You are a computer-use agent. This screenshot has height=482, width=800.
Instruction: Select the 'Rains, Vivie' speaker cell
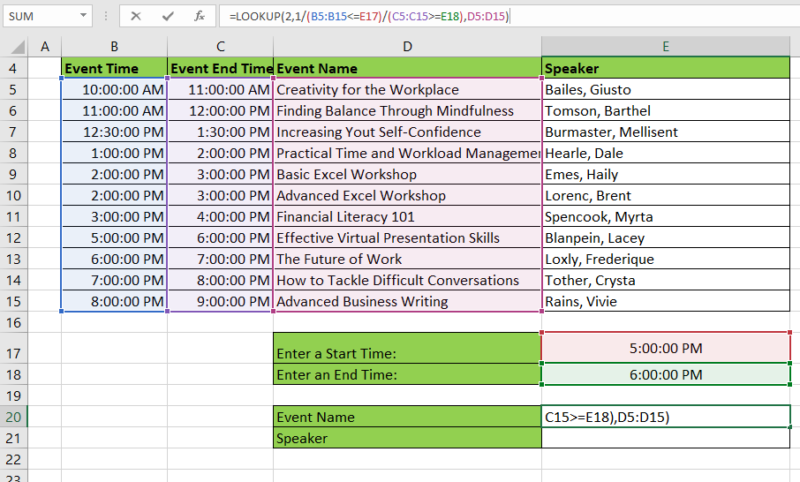[665, 301]
